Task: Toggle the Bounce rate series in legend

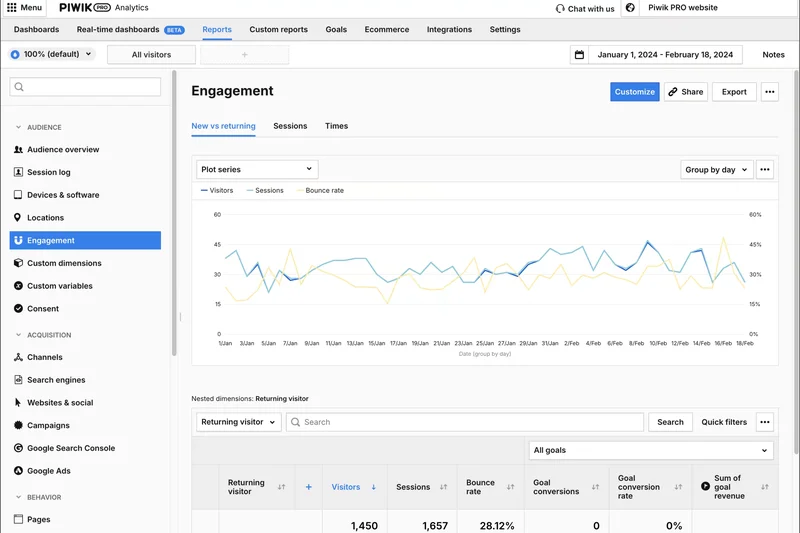Action: click(x=319, y=190)
